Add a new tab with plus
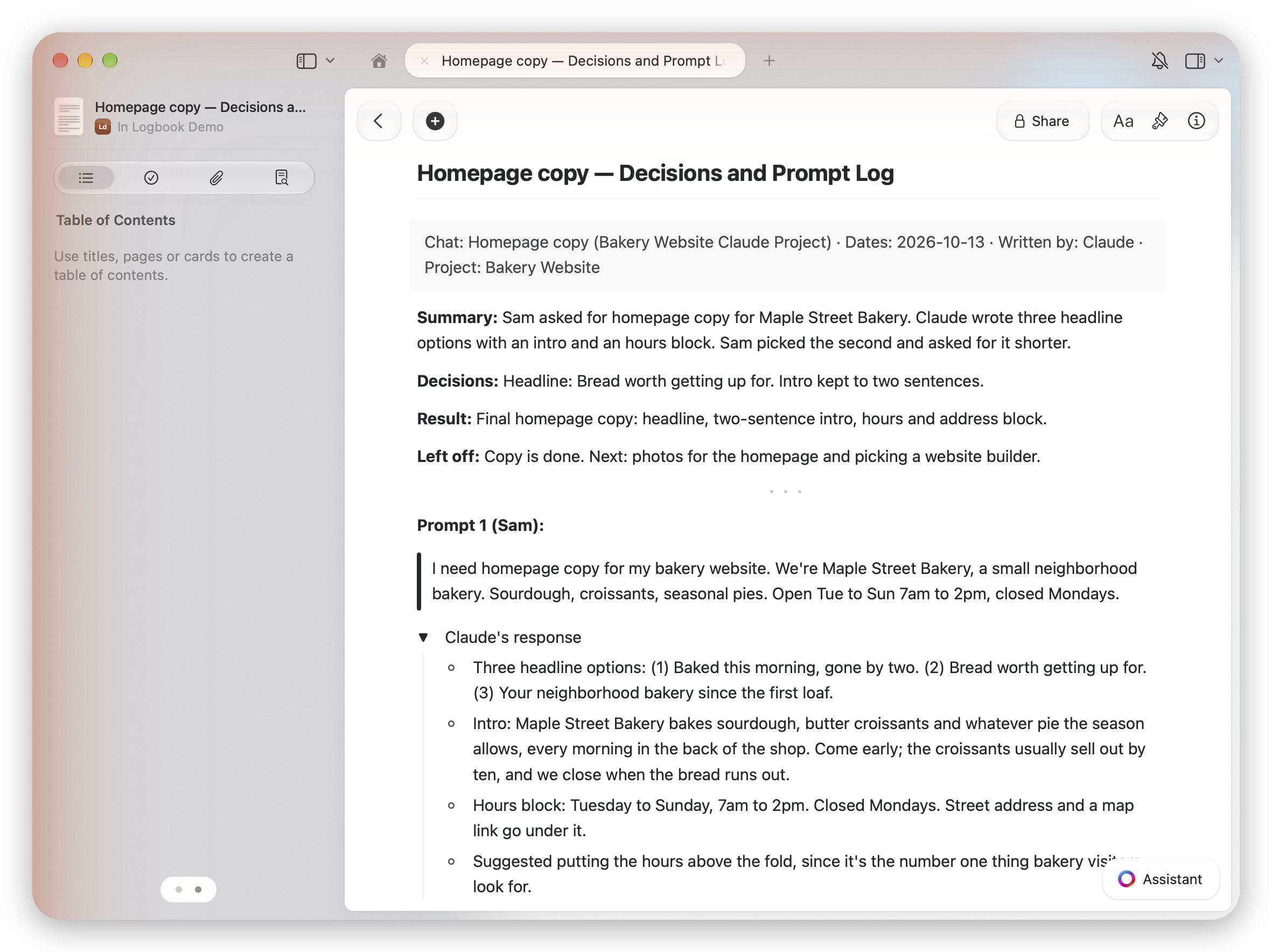The height and width of the screenshot is (952, 1272). (x=769, y=60)
